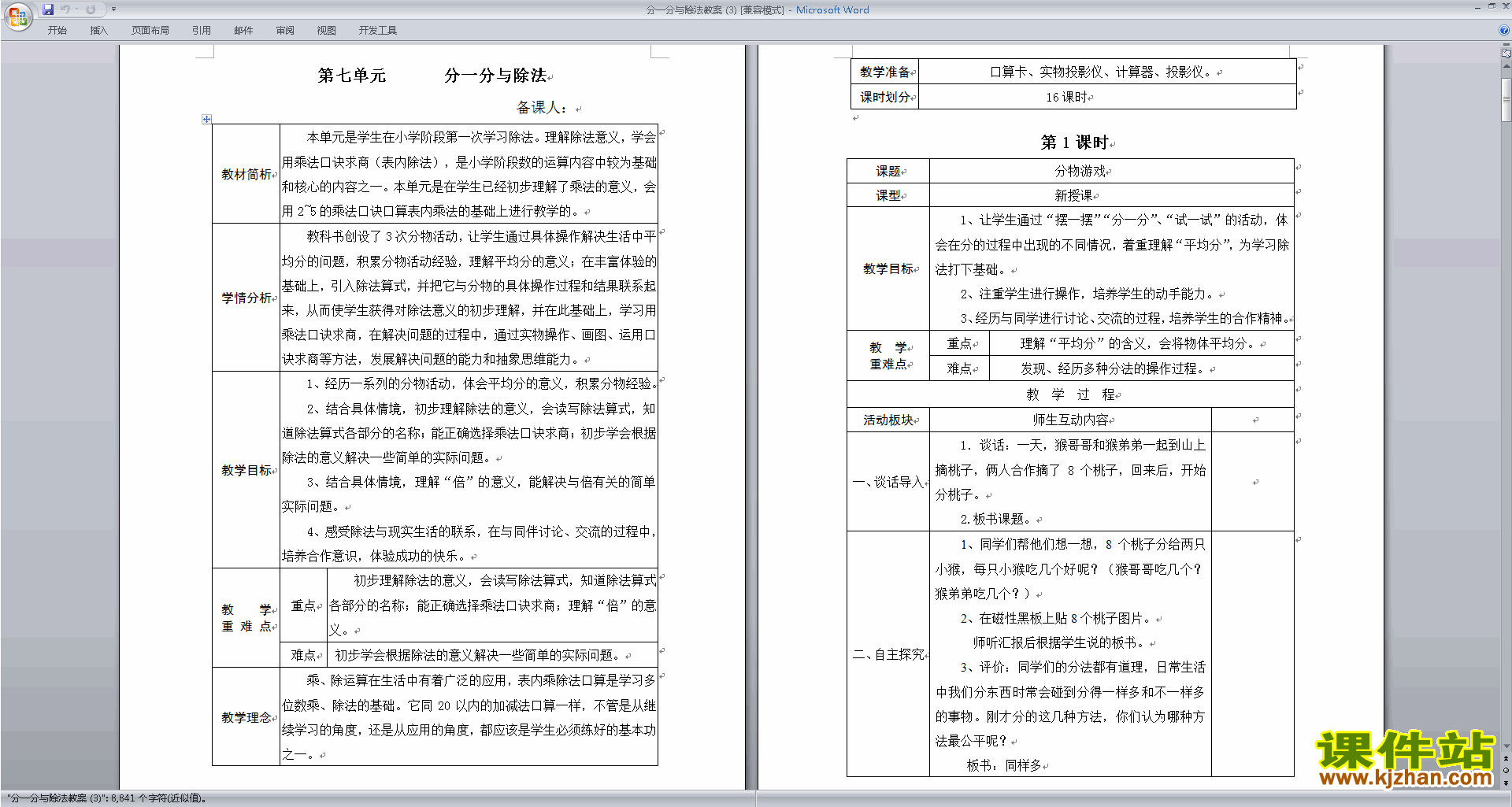Open the 开发工具 ribbon tab
The width and height of the screenshot is (1512, 807).
pos(378,30)
